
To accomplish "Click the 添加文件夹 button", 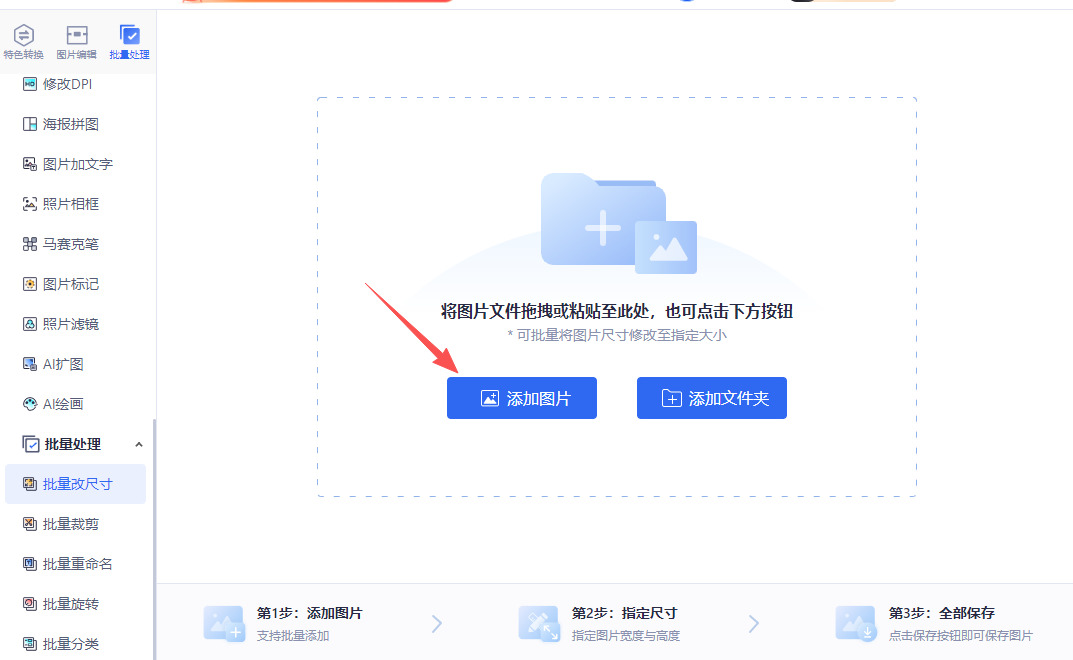I will [x=712, y=398].
